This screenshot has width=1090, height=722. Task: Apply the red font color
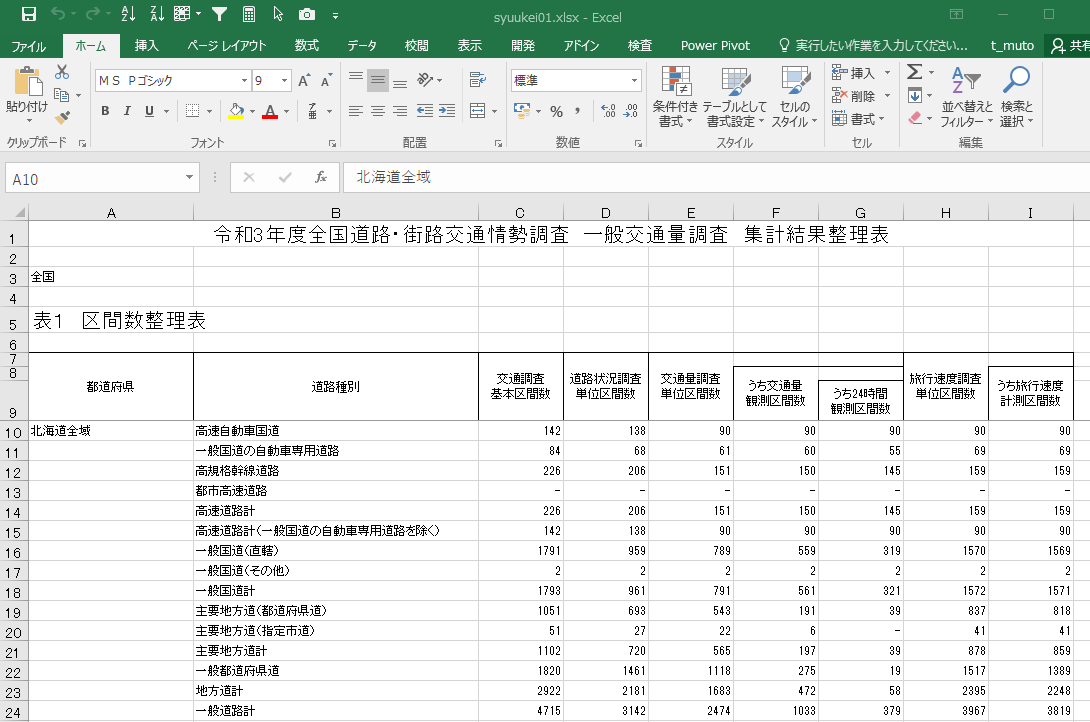point(270,111)
